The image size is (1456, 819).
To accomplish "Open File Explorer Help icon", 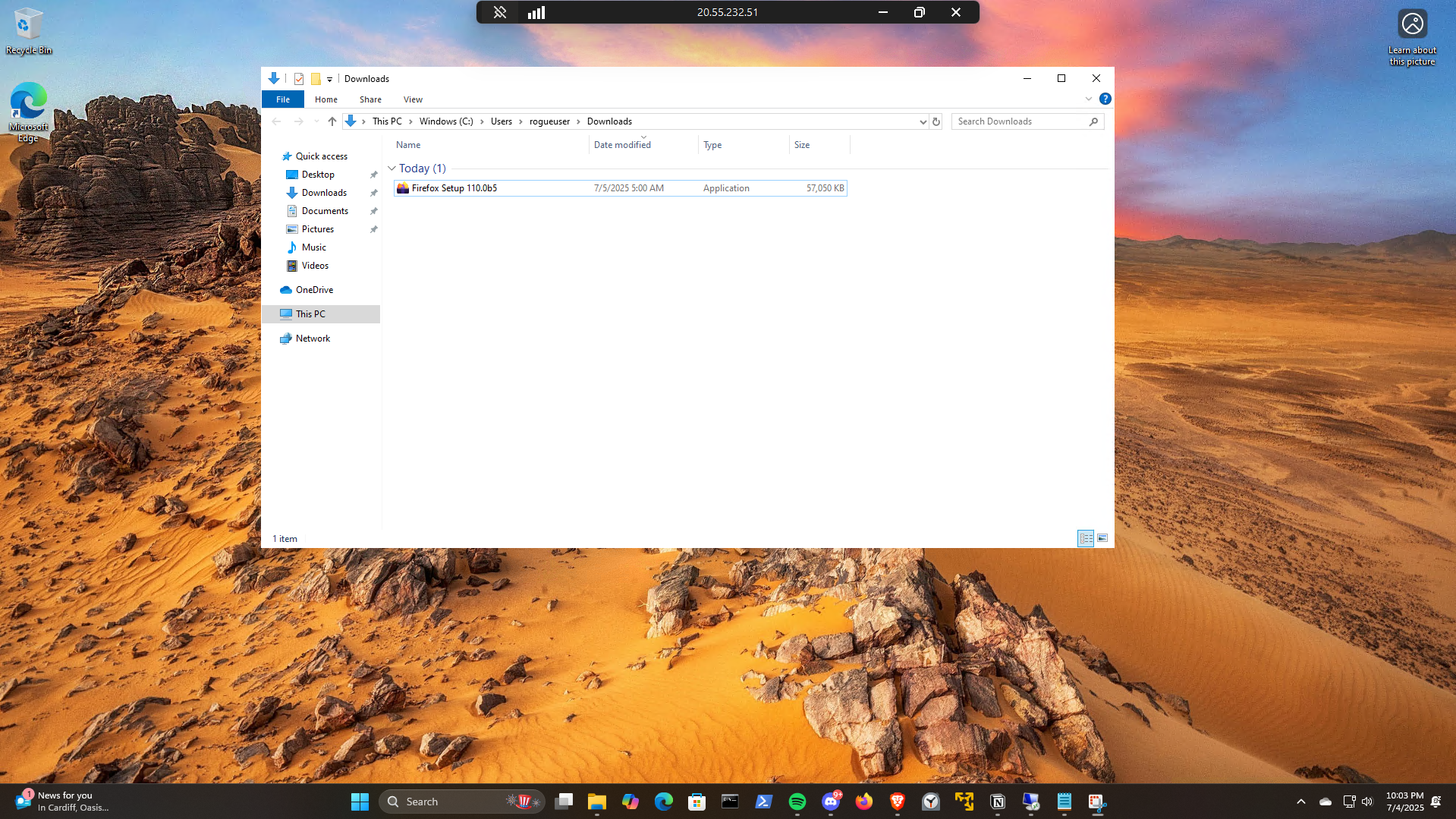I will click(x=1105, y=99).
